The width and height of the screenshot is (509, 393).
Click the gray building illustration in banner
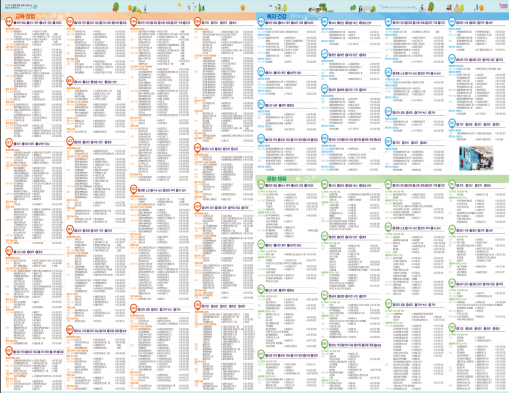pos(368,8)
